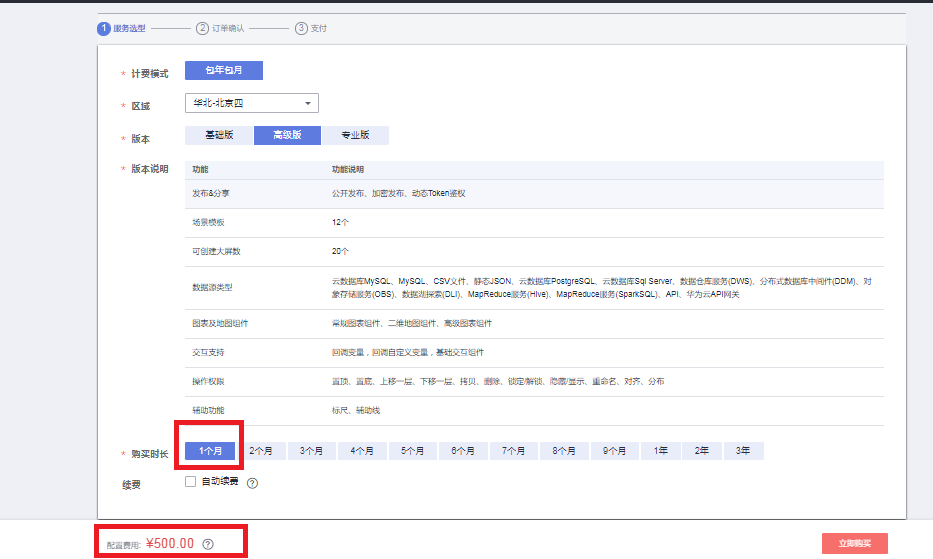
Task: Switch to the 基础版 edition
Action: [219, 135]
